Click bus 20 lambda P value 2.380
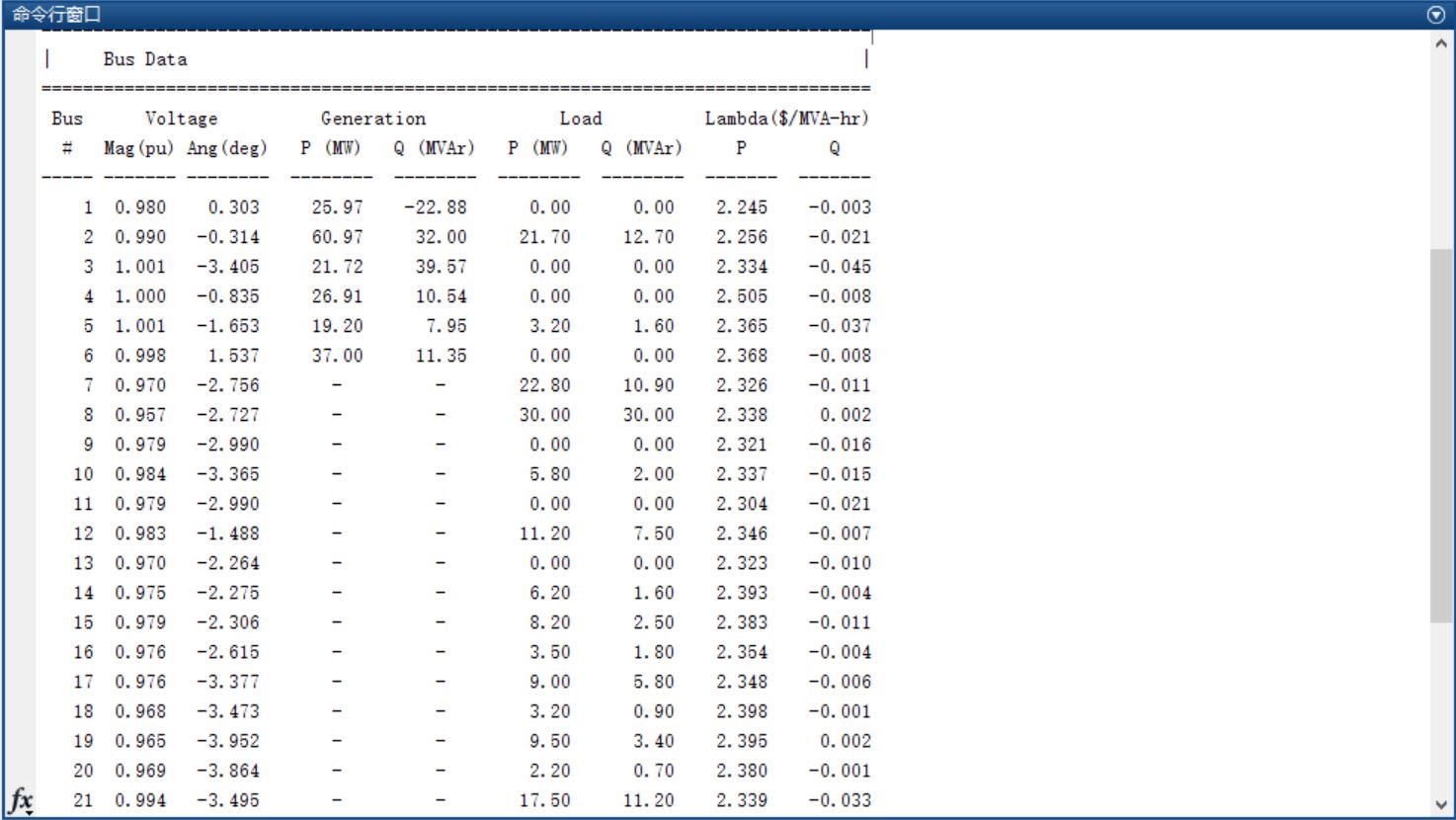 [742, 771]
